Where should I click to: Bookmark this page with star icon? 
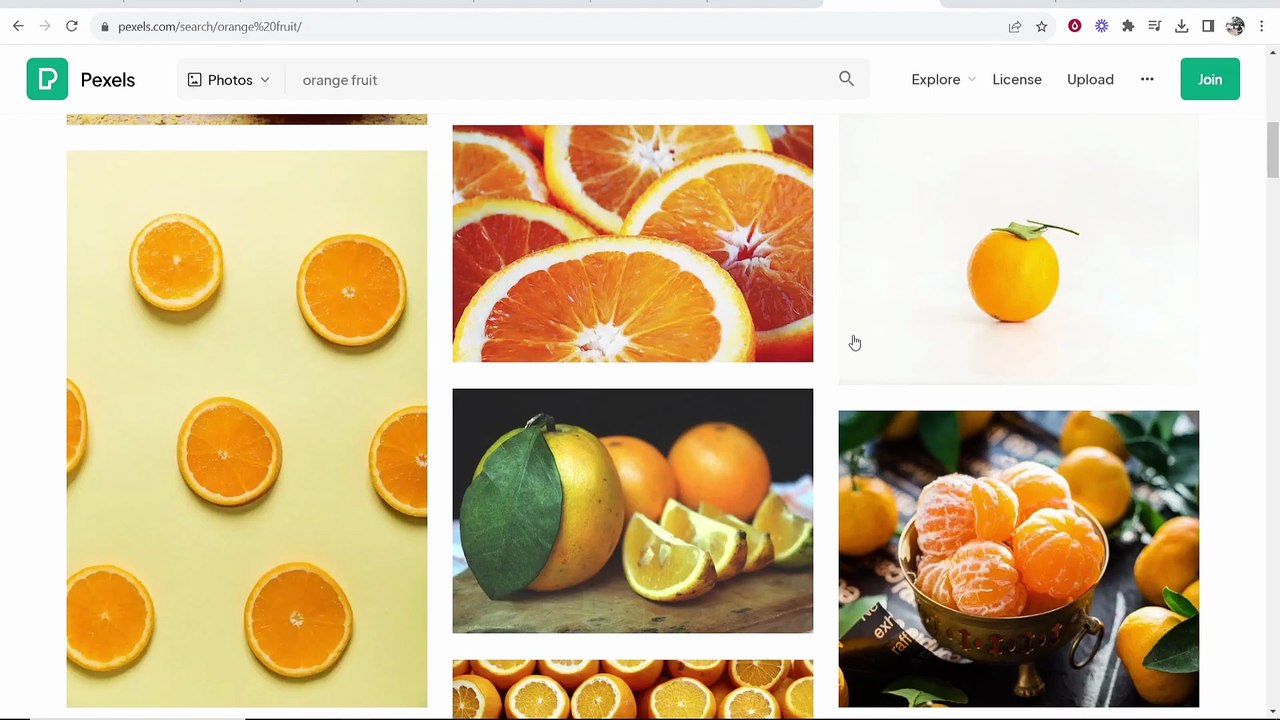pos(1041,26)
